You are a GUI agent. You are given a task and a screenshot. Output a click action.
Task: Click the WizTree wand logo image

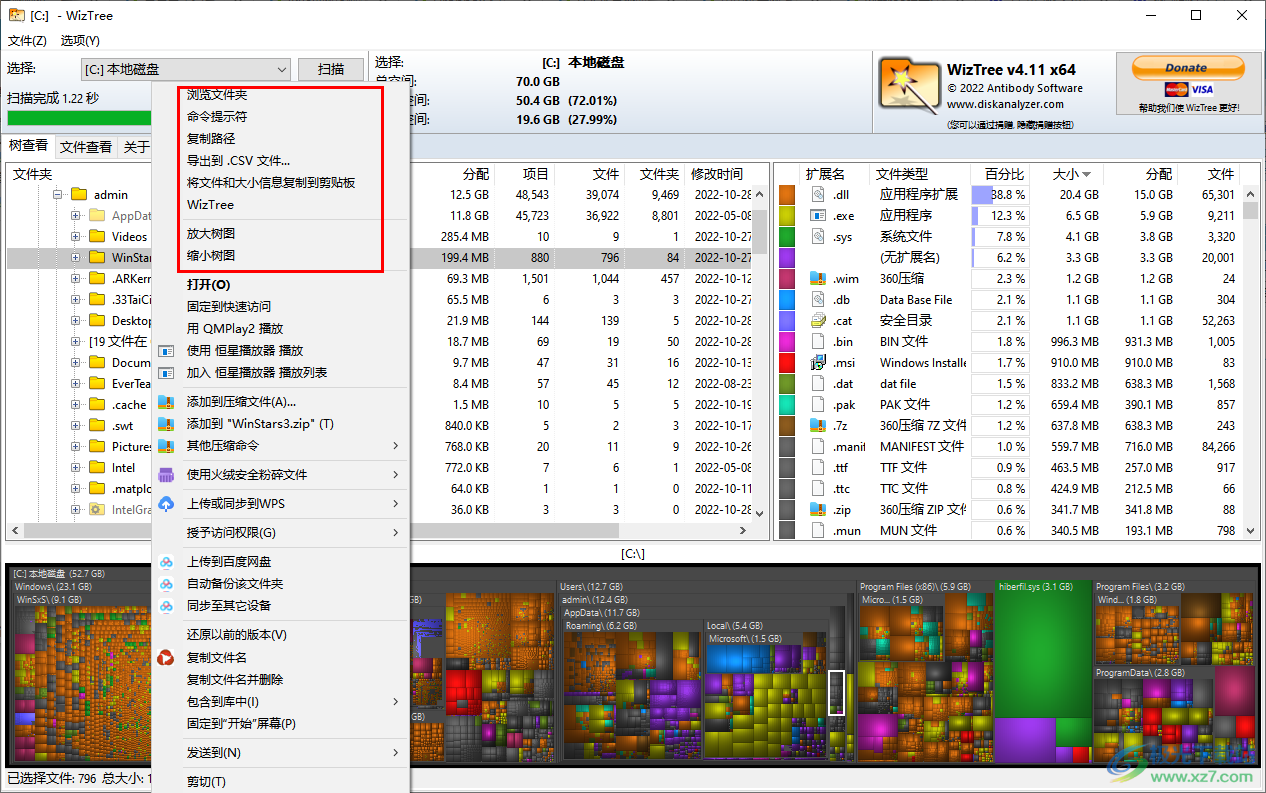[x=909, y=84]
